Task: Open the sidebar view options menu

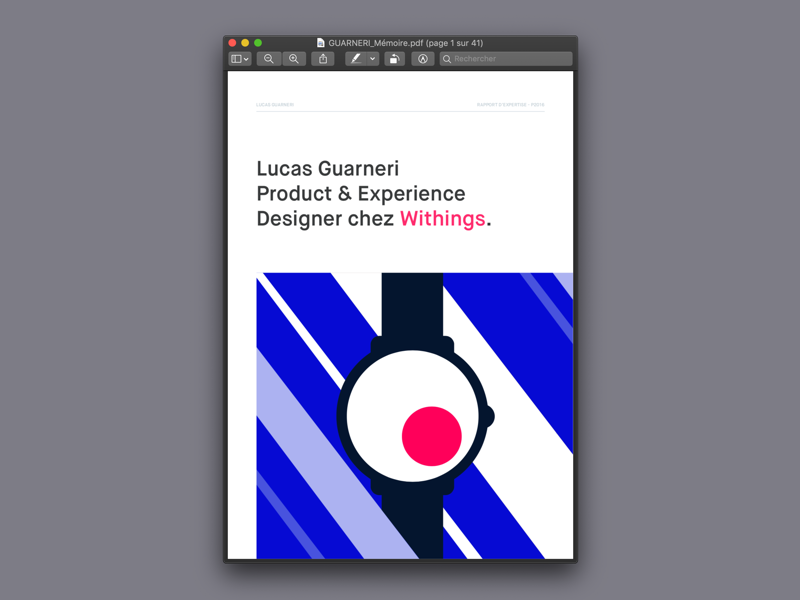Action: pos(239,59)
